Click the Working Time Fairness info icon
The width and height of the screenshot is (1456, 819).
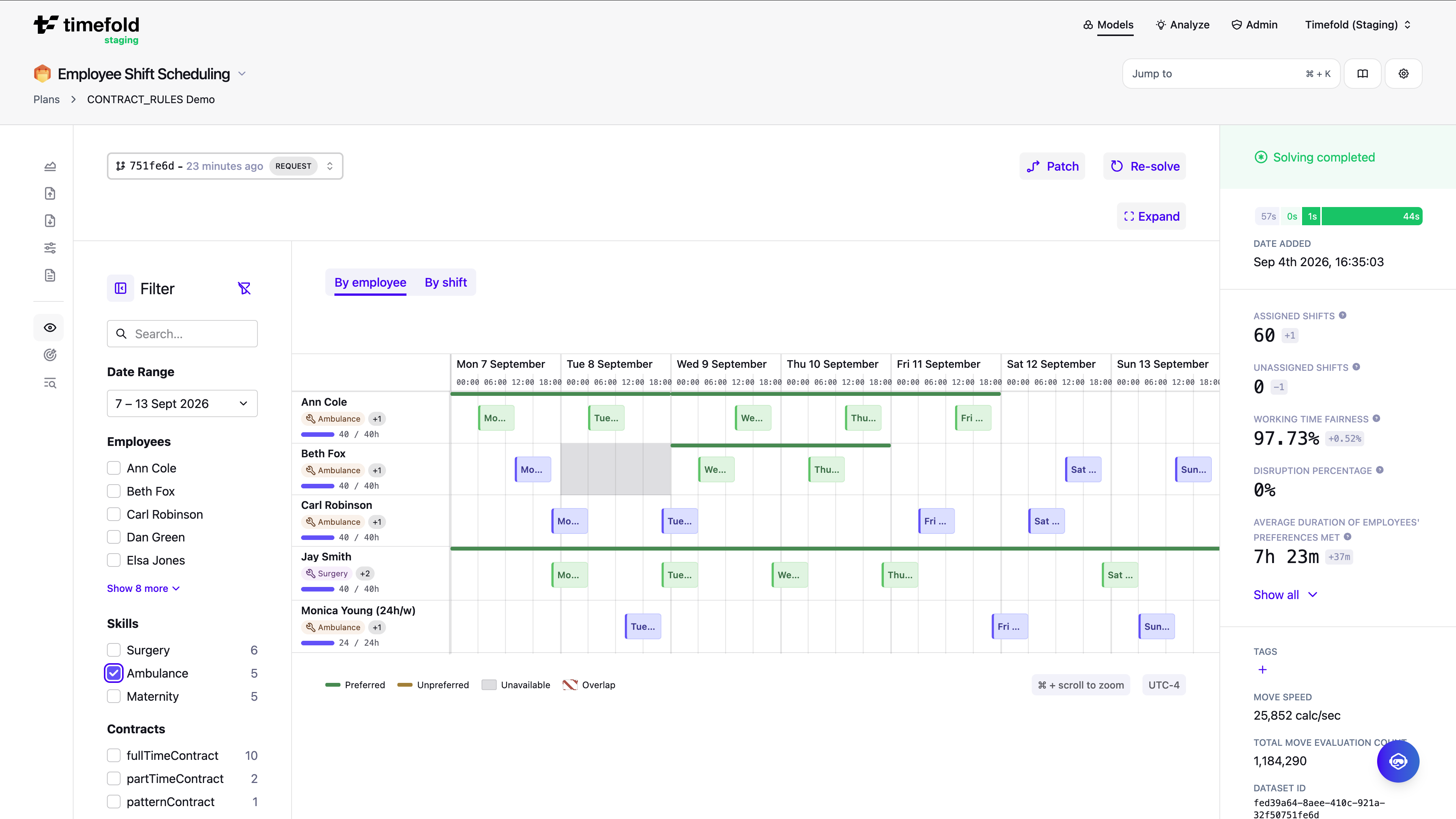(x=1376, y=418)
